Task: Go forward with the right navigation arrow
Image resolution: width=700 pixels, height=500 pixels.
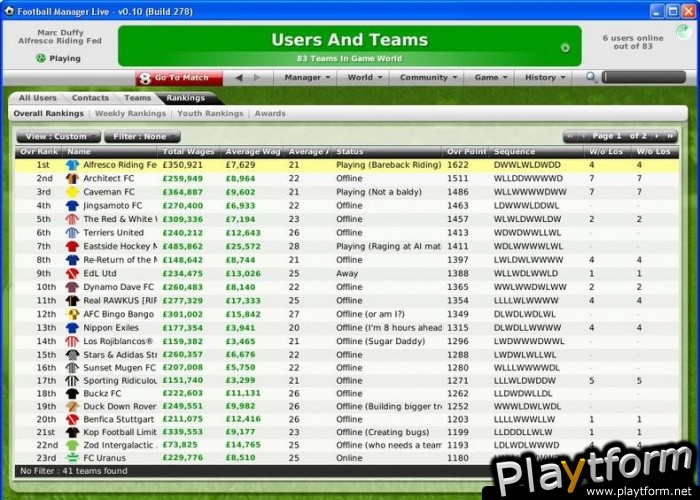Action: click(257, 78)
